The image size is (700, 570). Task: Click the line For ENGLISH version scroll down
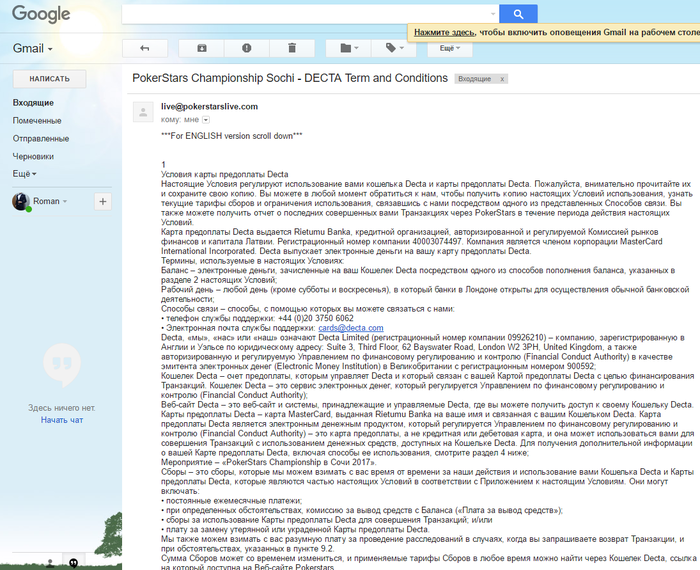(232, 136)
